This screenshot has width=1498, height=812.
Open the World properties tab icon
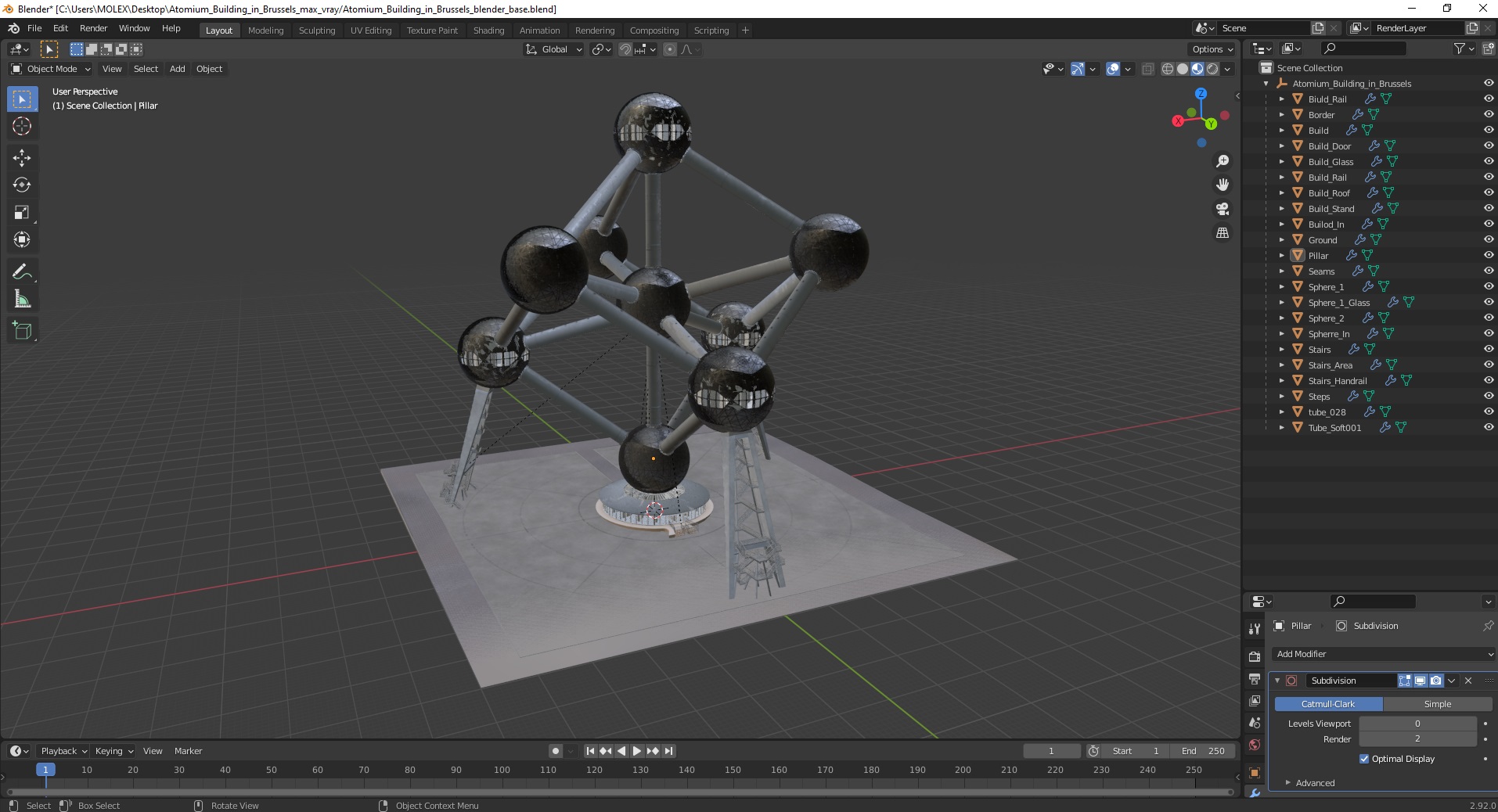(1255, 745)
